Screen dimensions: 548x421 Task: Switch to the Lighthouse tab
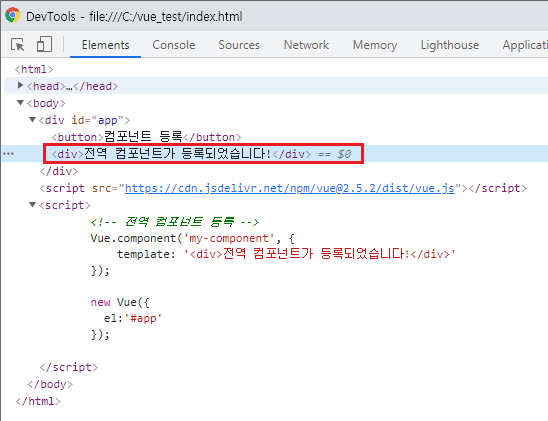point(450,45)
